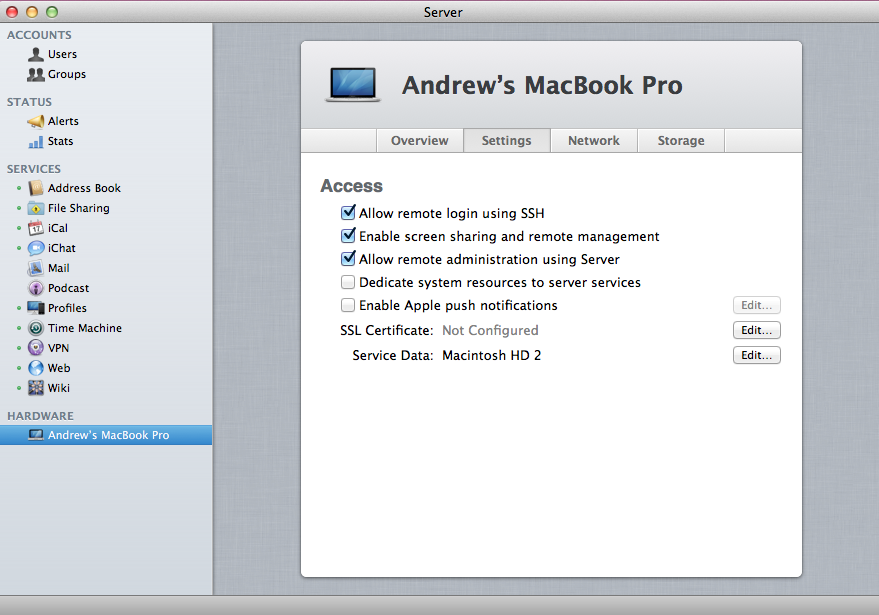Click the Stats bar chart icon
The height and width of the screenshot is (615, 879).
pyautogui.click(x=36, y=141)
